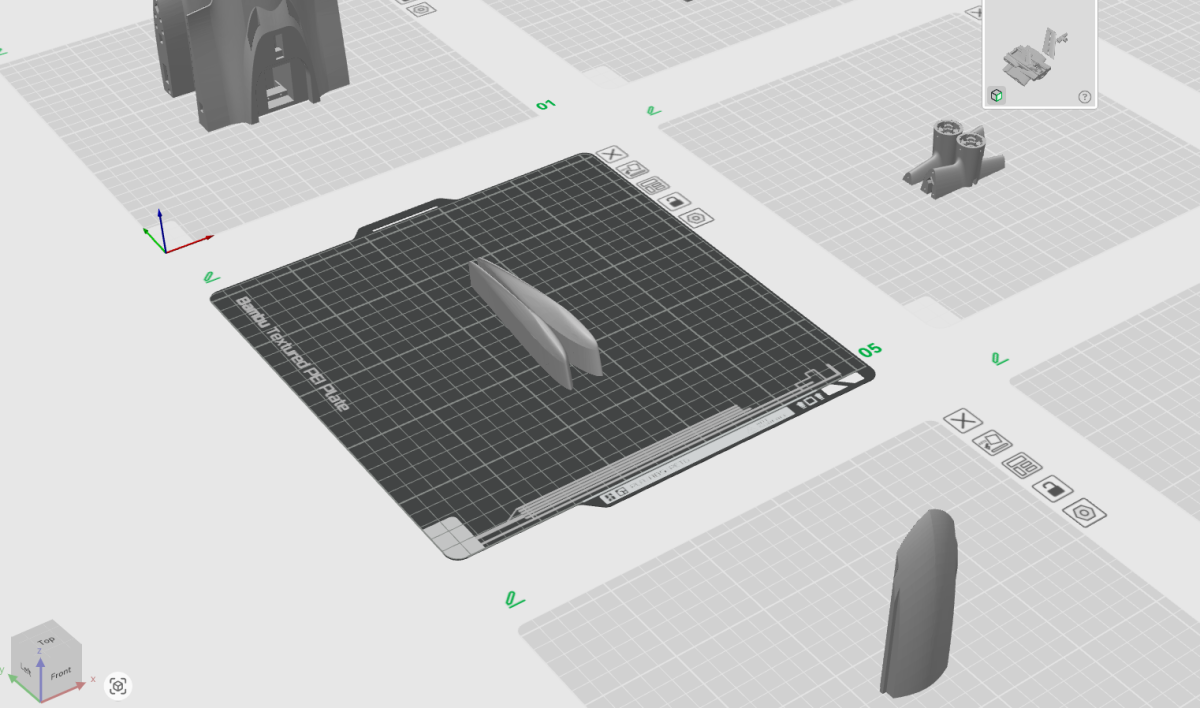Open help question mark in the thumbnail panel
This screenshot has height=708, width=1200.
click(x=1084, y=97)
